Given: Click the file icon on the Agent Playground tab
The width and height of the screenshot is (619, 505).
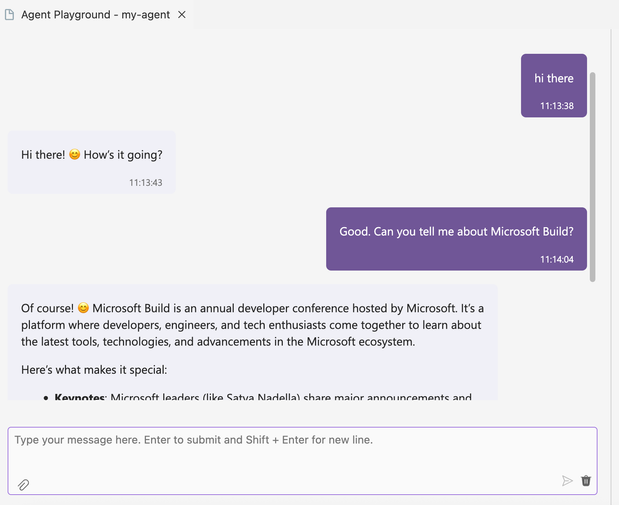Looking at the screenshot, I should coord(10,15).
